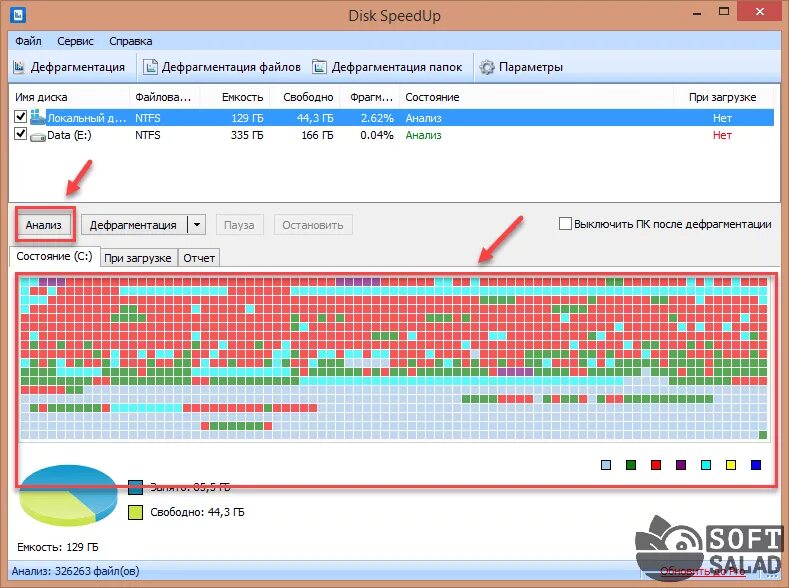Screen dimensions: 789x588
Task: Click the red Нет in Data row
Action: point(722,135)
